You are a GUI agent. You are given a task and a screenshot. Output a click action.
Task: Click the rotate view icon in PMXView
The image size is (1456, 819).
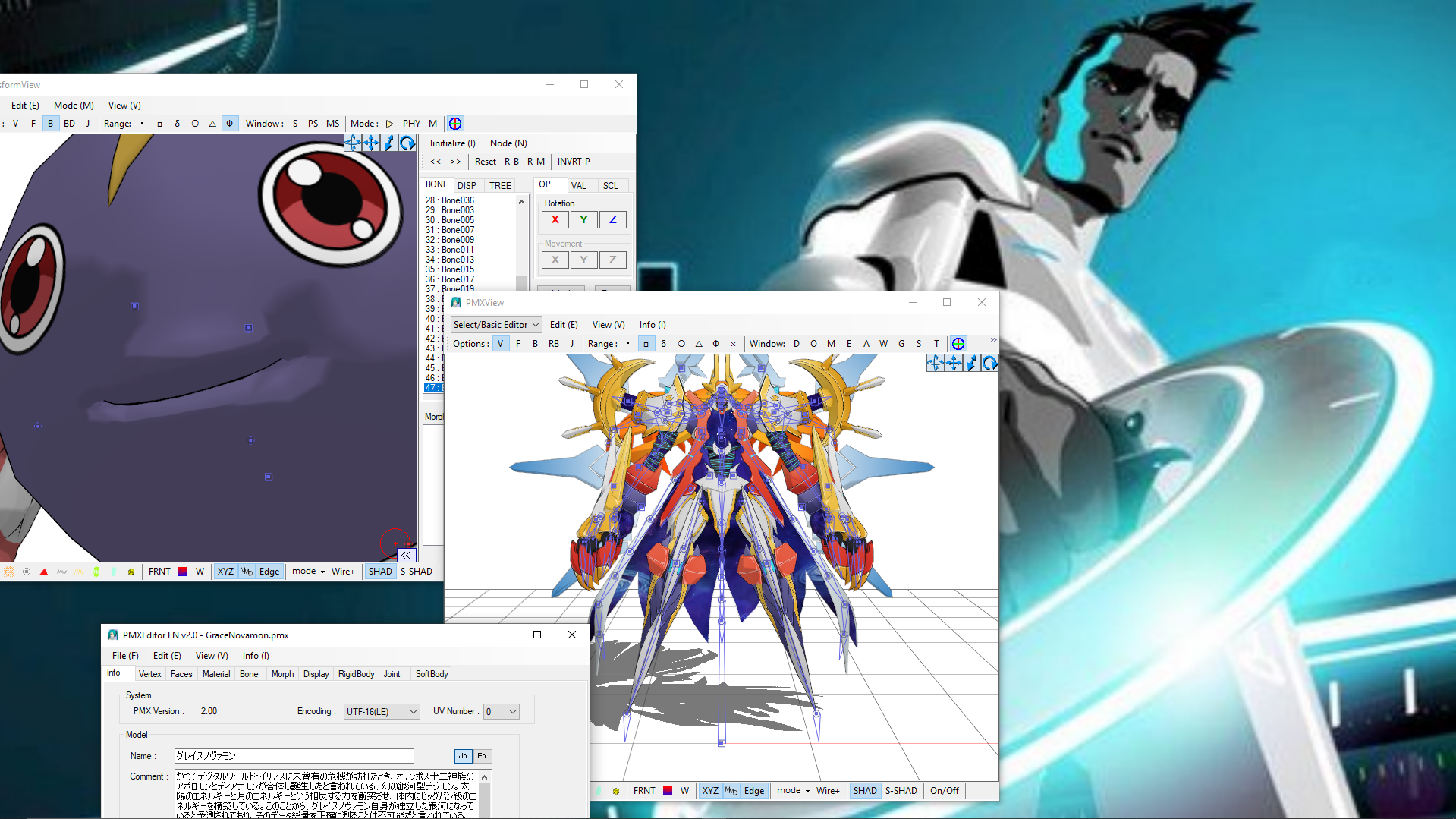coord(989,364)
